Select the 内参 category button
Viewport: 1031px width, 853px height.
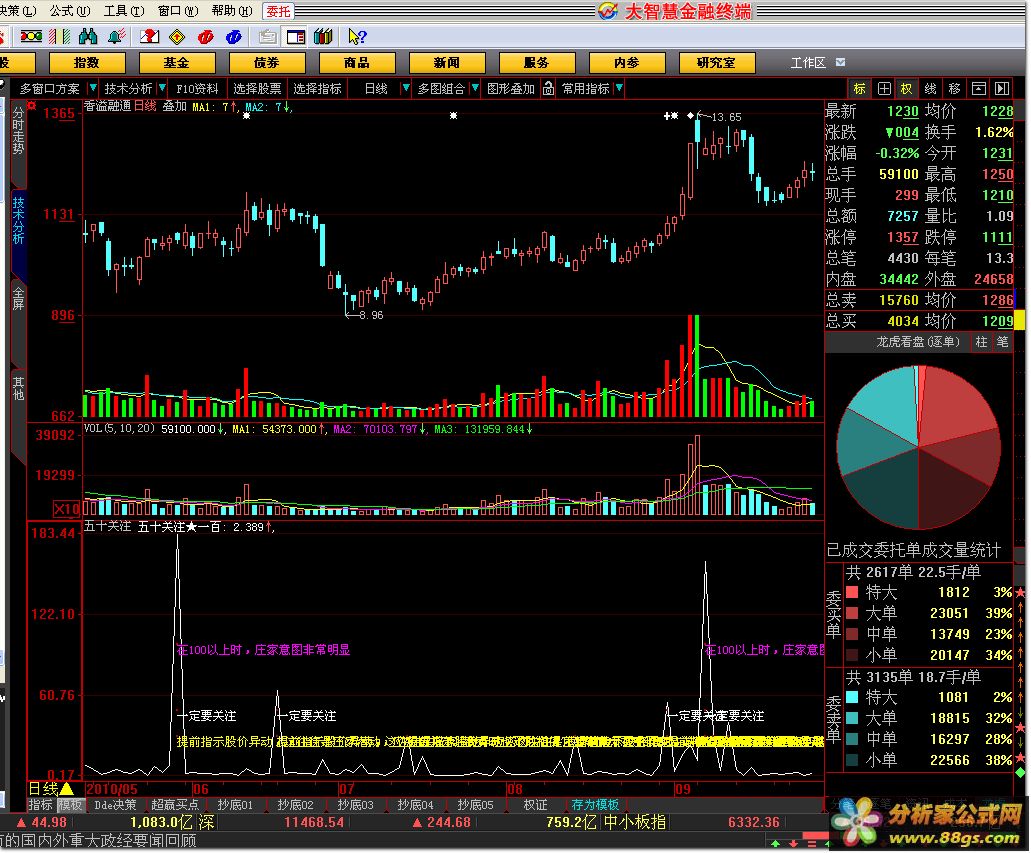pyautogui.click(x=627, y=62)
